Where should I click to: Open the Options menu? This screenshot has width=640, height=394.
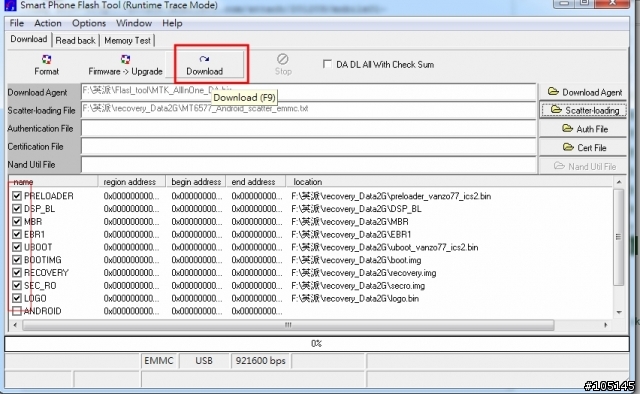click(x=89, y=23)
